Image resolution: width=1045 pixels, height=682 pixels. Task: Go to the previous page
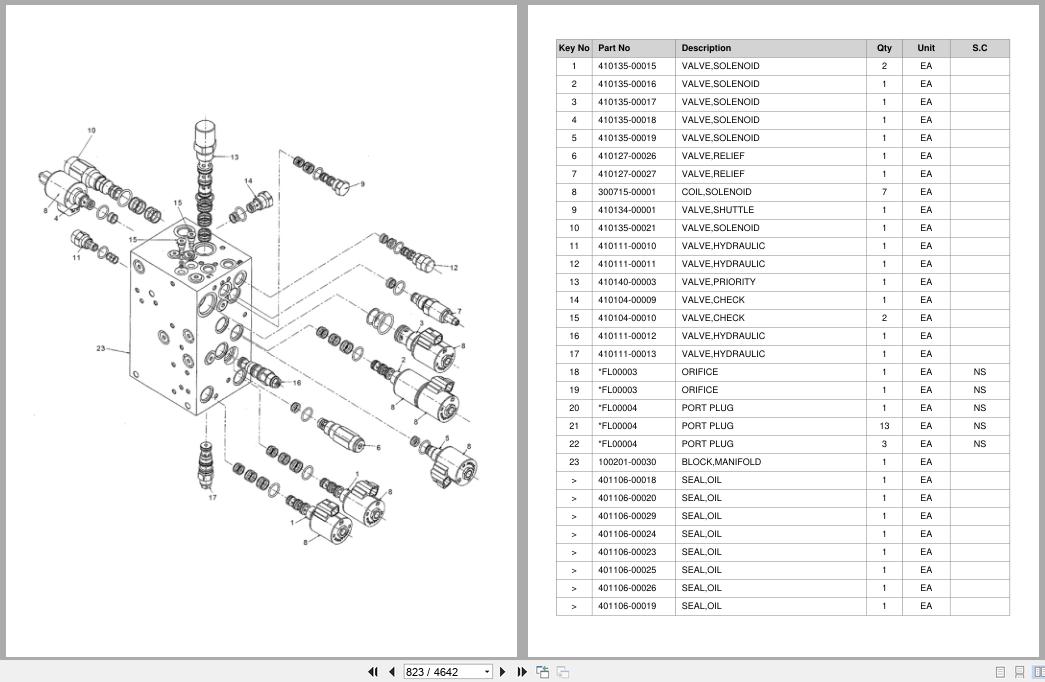392,671
